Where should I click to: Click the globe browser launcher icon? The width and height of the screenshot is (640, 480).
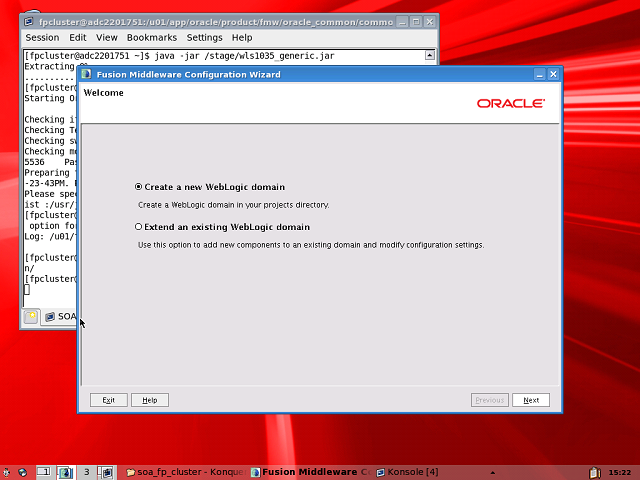[22, 472]
